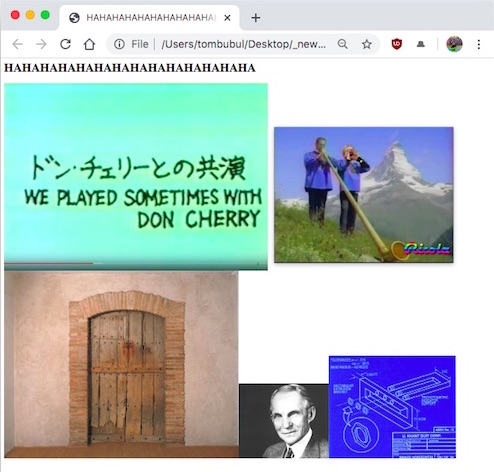The image size is (494, 472).
Task: Go to the home page icon
Action: click(89, 44)
